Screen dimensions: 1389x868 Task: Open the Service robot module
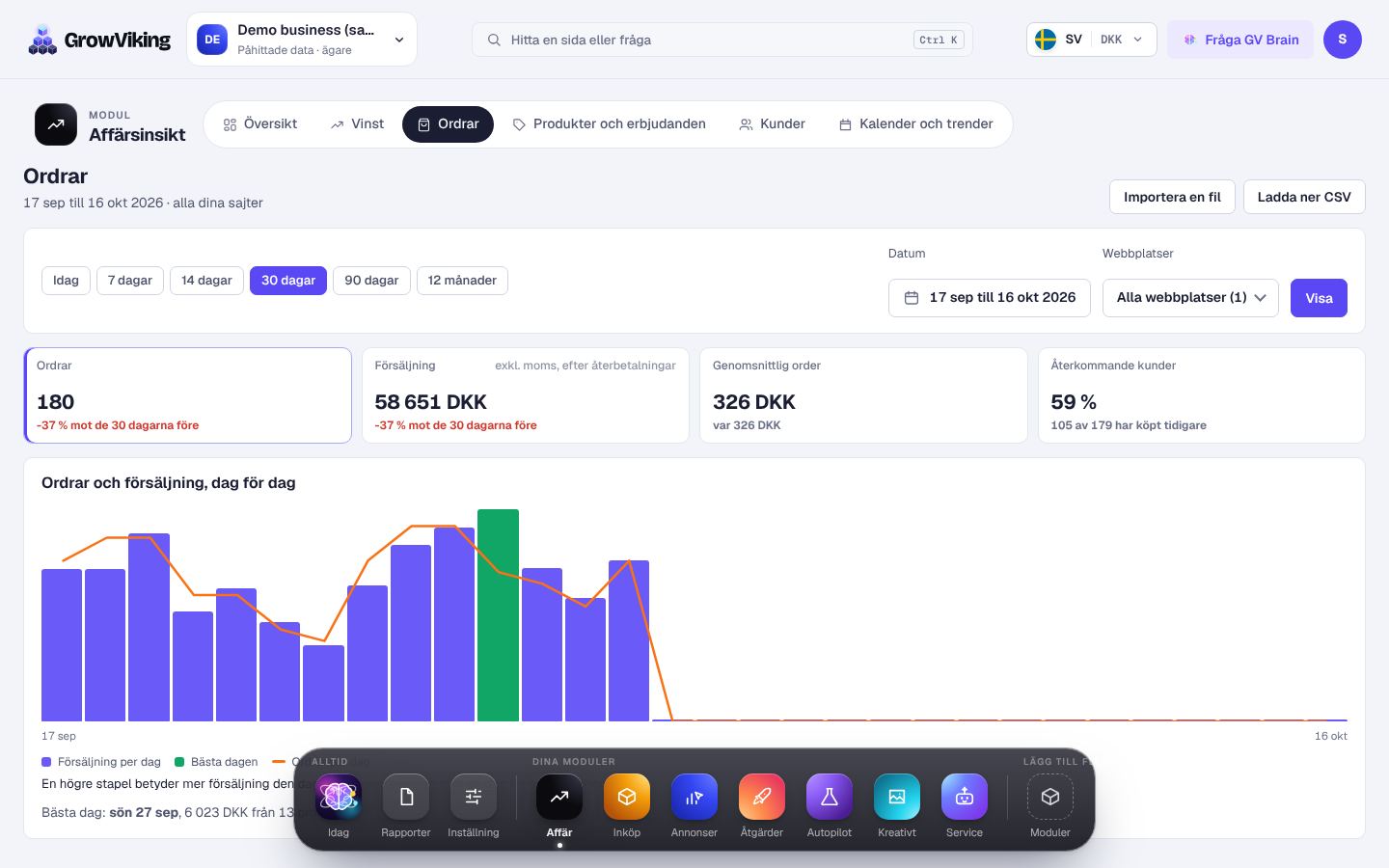point(965,797)
